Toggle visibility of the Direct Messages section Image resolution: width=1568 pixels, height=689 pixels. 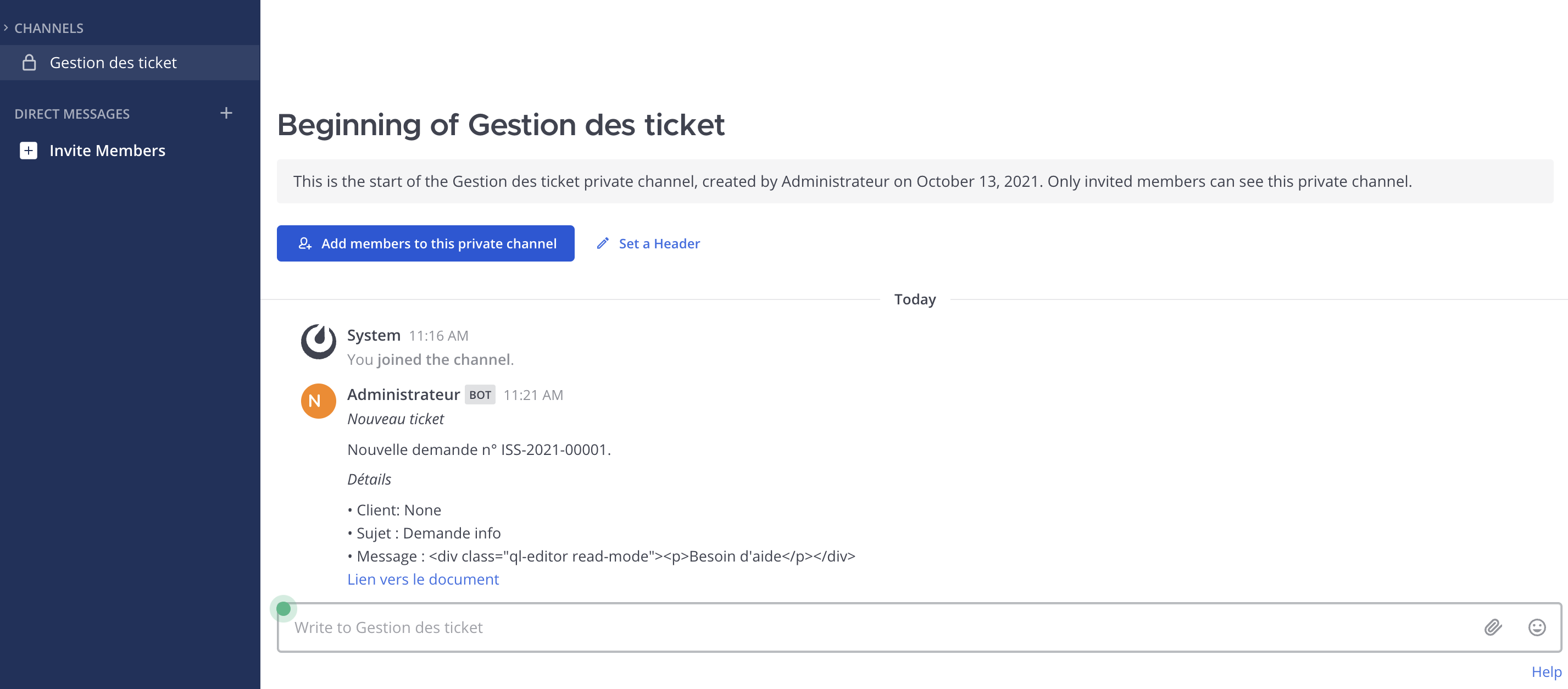72,113
